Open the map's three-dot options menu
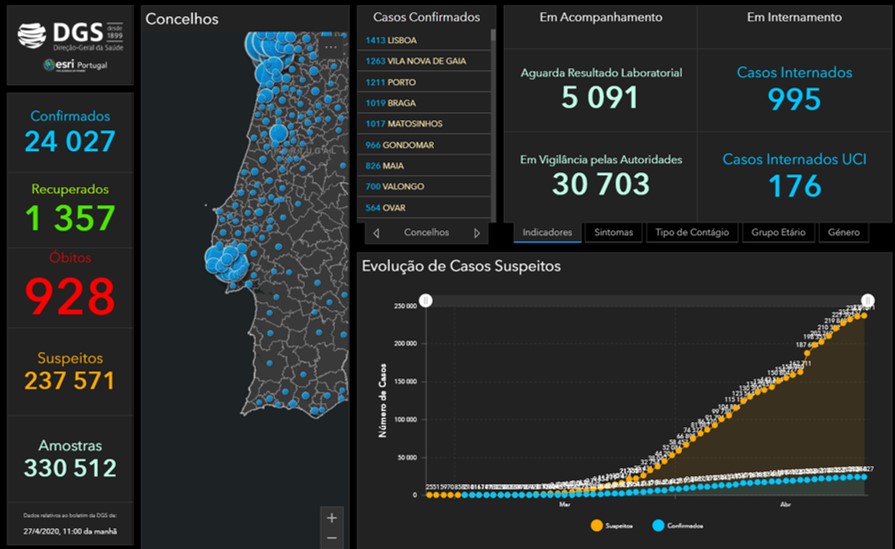The height and width of the screenshot is (549, 895). tap(331, 47)
